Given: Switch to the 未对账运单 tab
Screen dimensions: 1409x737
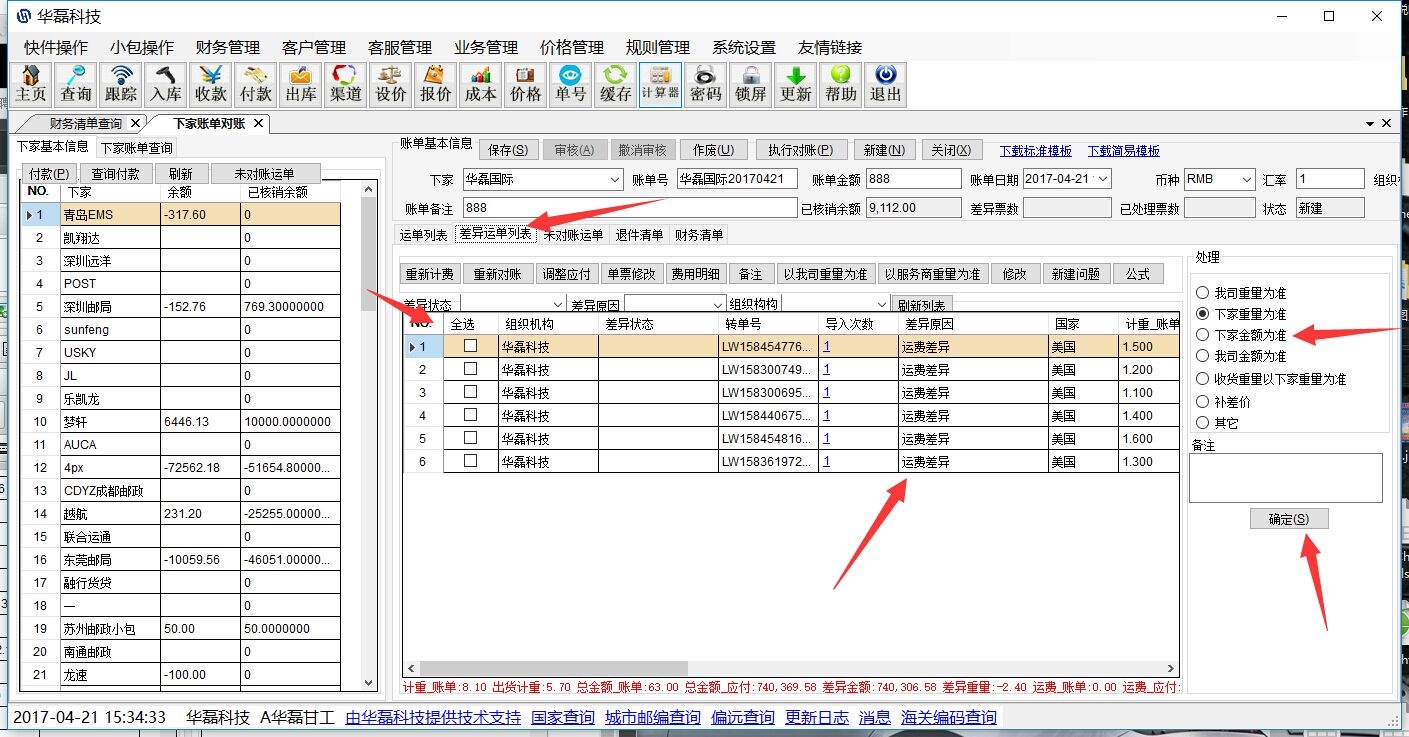Looking at the screenshot, I should (573, 235).
